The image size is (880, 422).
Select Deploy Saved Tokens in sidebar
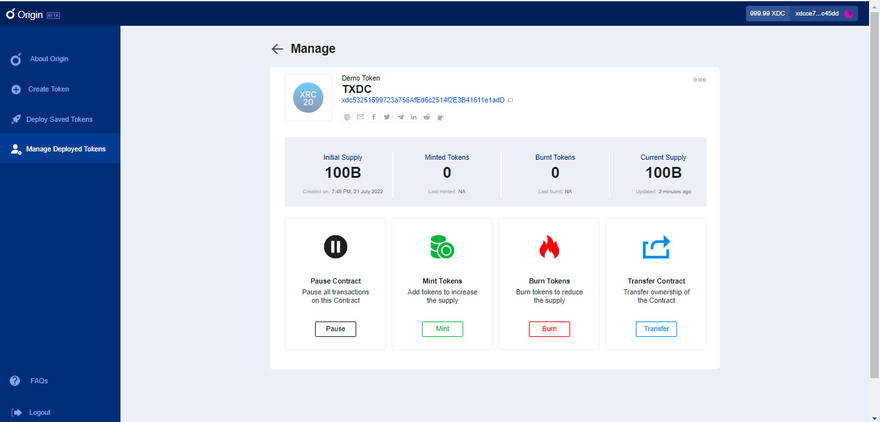pos(59,119)
